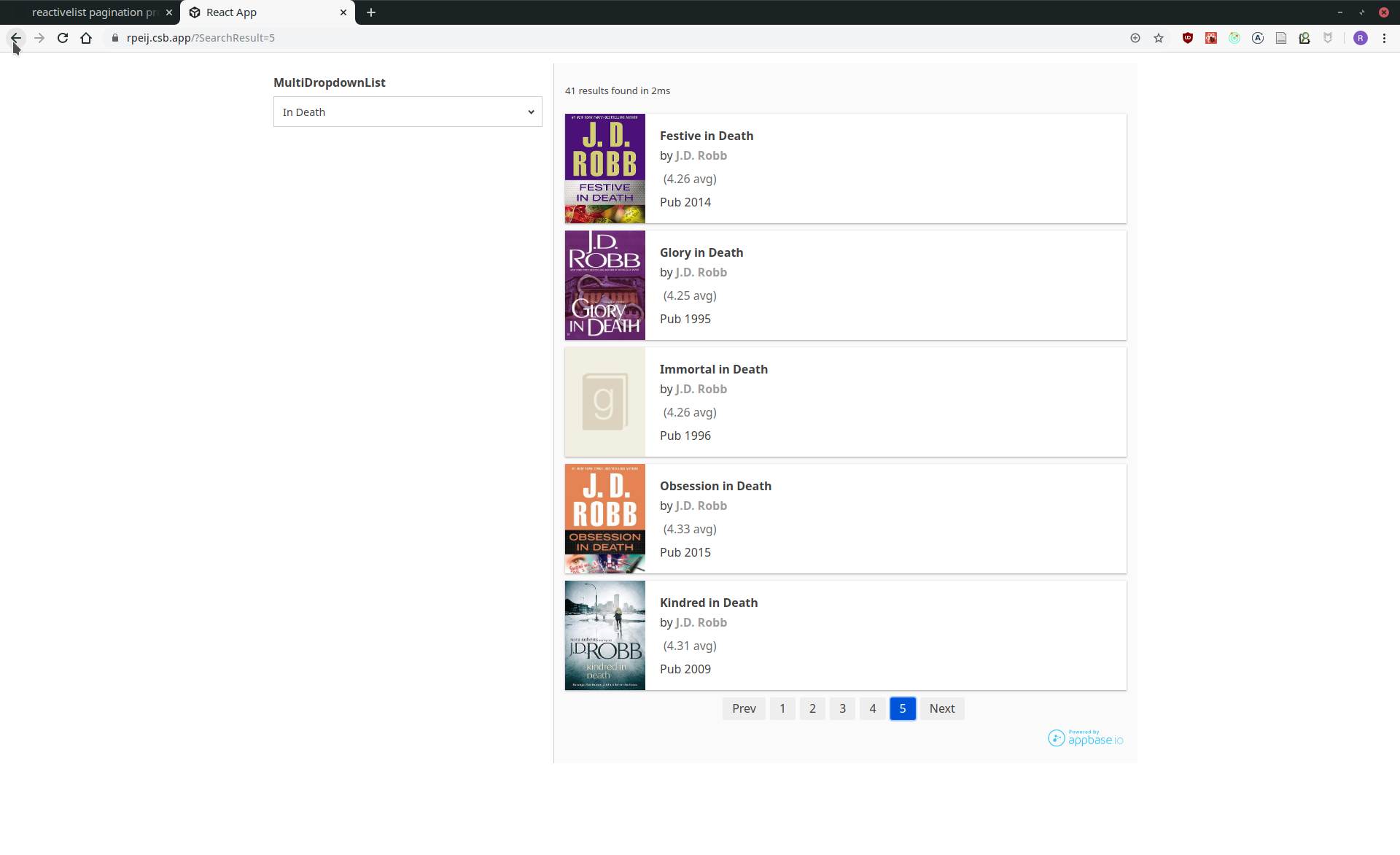Go back using the browser back arrow
This screenshot has width=1400, height=855.
16,38
